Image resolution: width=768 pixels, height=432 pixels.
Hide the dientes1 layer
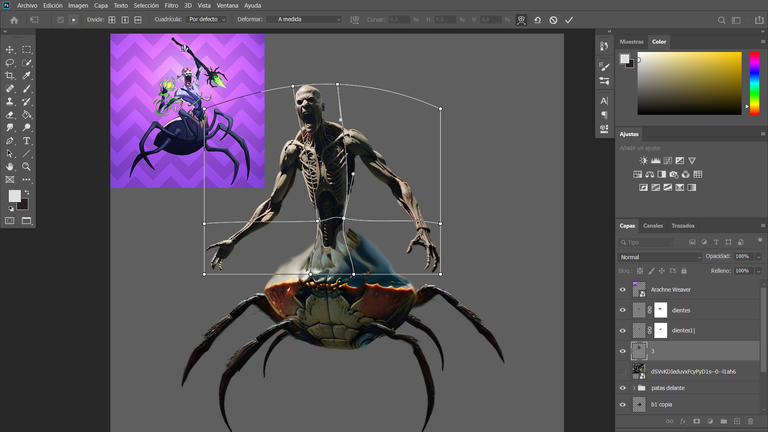click(623, 331)
